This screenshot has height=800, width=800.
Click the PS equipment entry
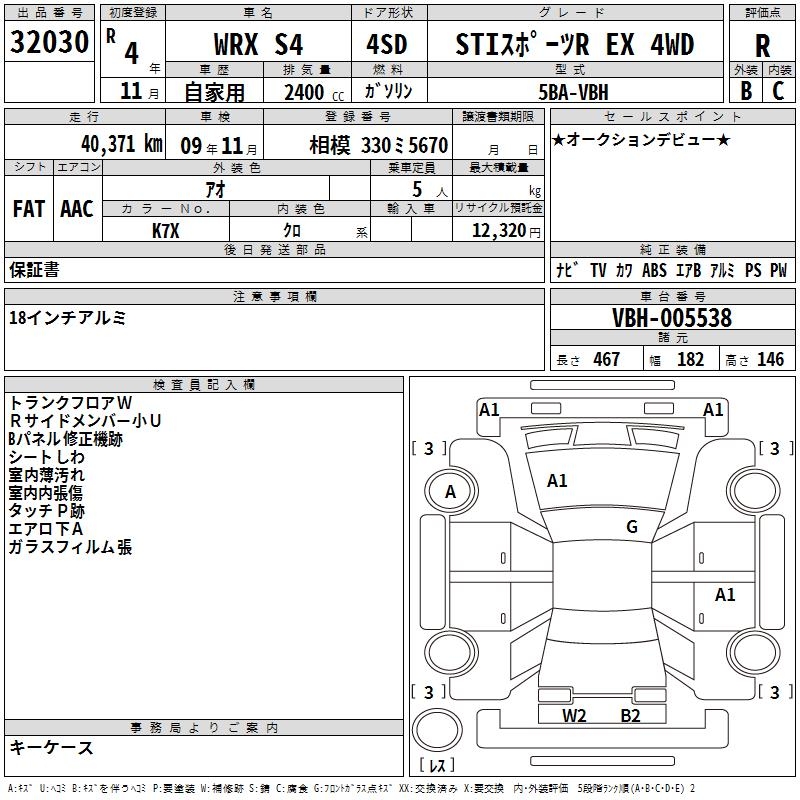click(x=753, y=270)
